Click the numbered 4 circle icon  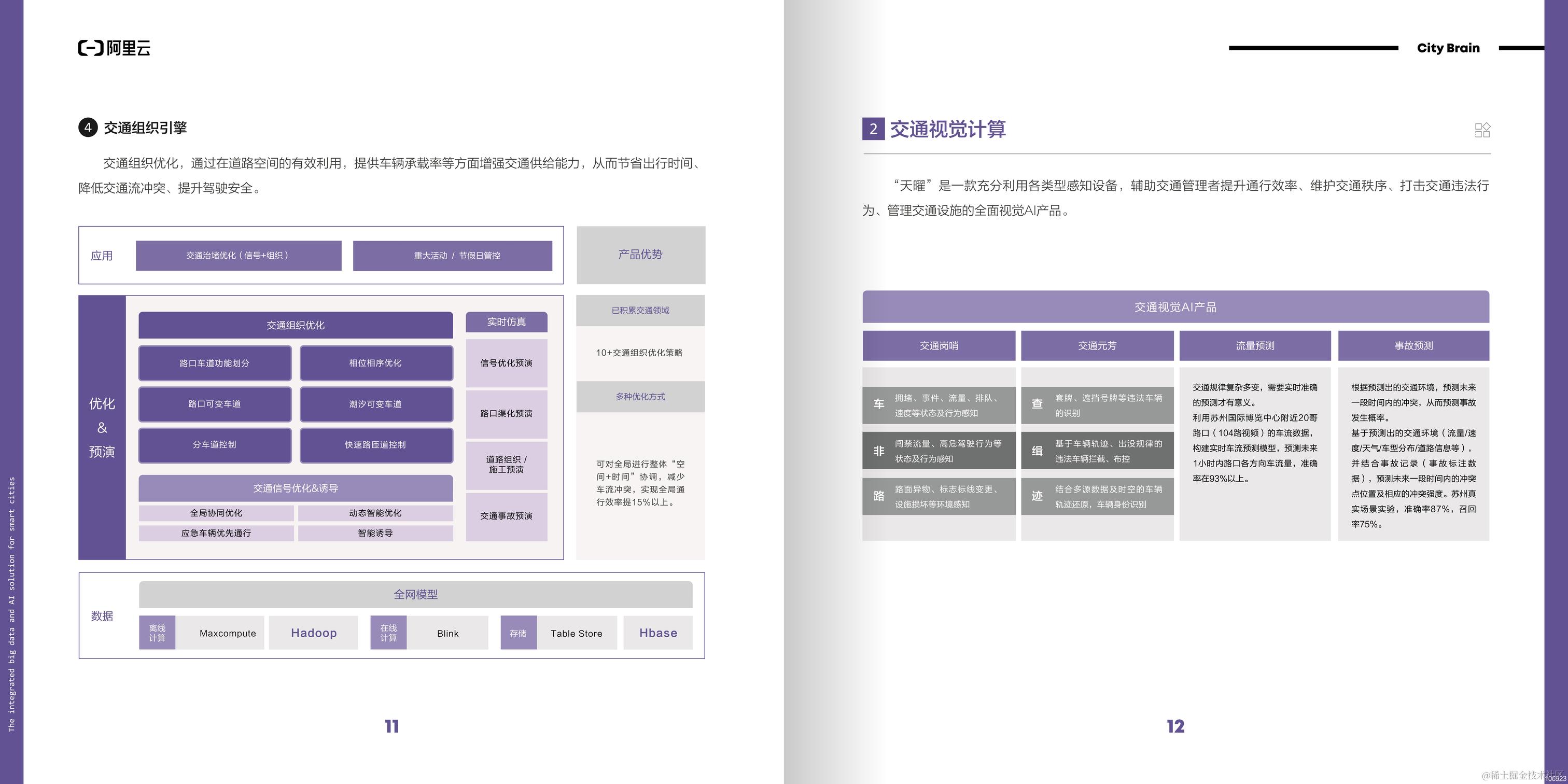88,127
